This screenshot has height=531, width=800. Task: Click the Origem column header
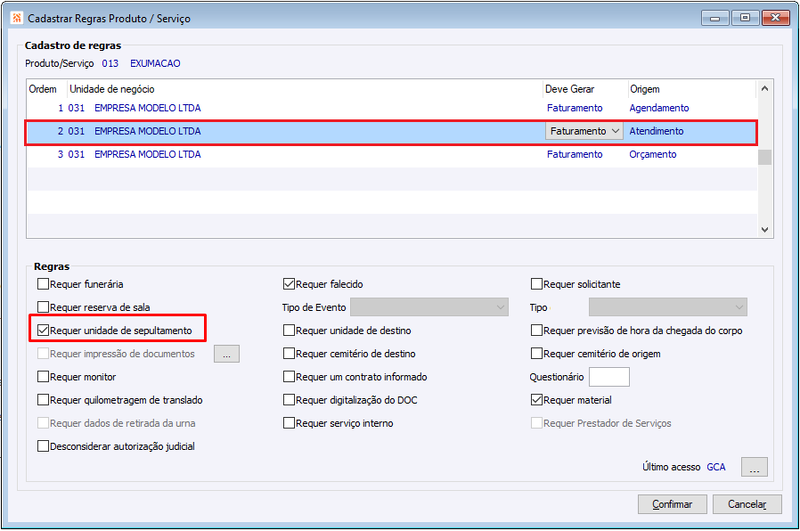(x=644, y=89)
